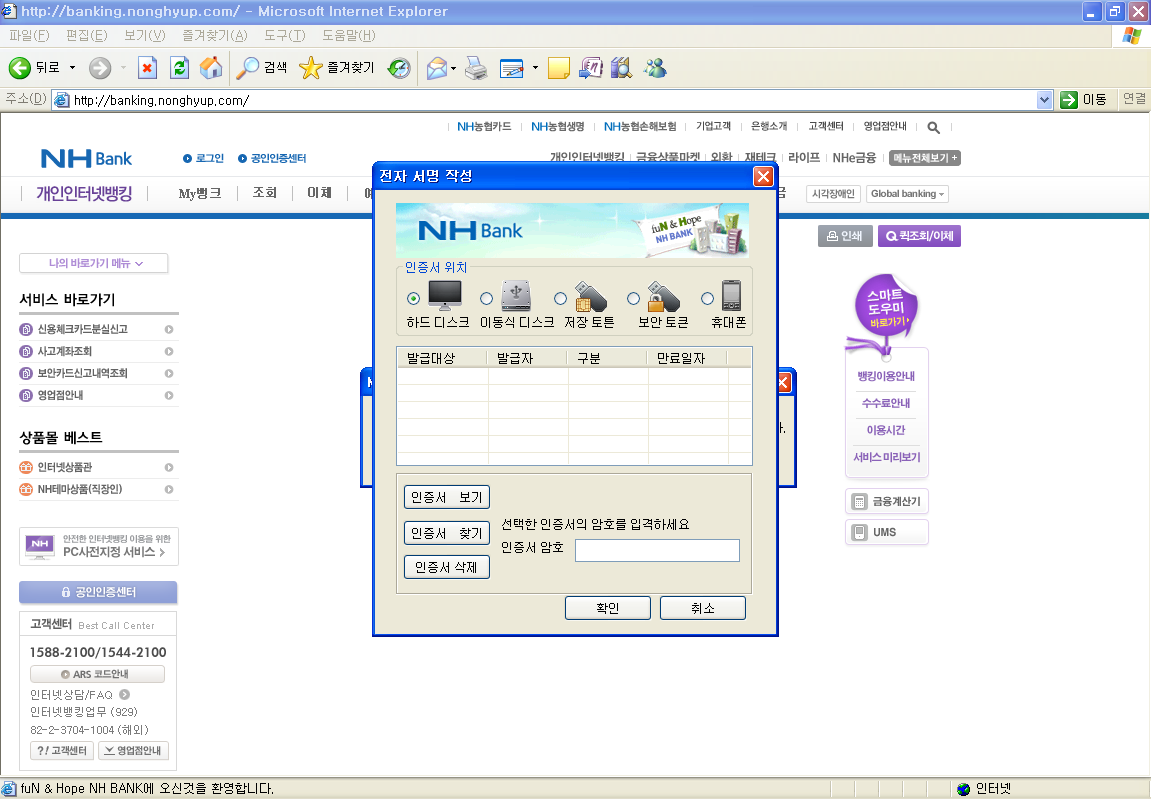Viewport: 1151px width, 799px height.
Task: Select 보안 토큰 radio button
Action: 633,298
